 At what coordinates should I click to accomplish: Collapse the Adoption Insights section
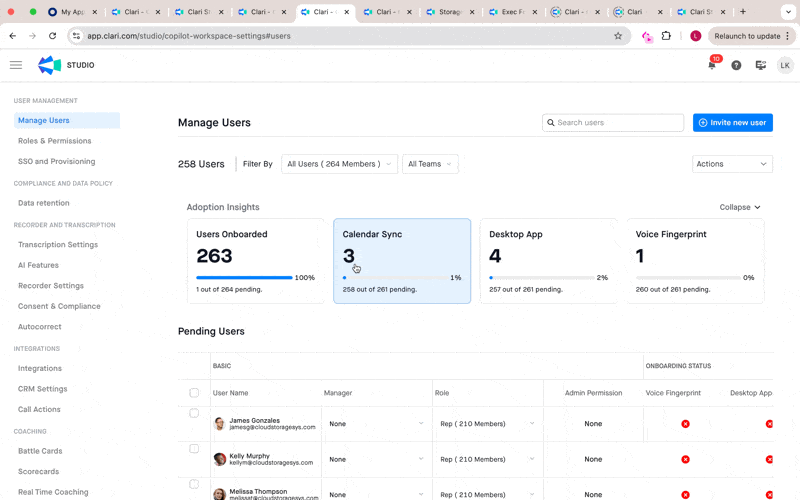740,207
